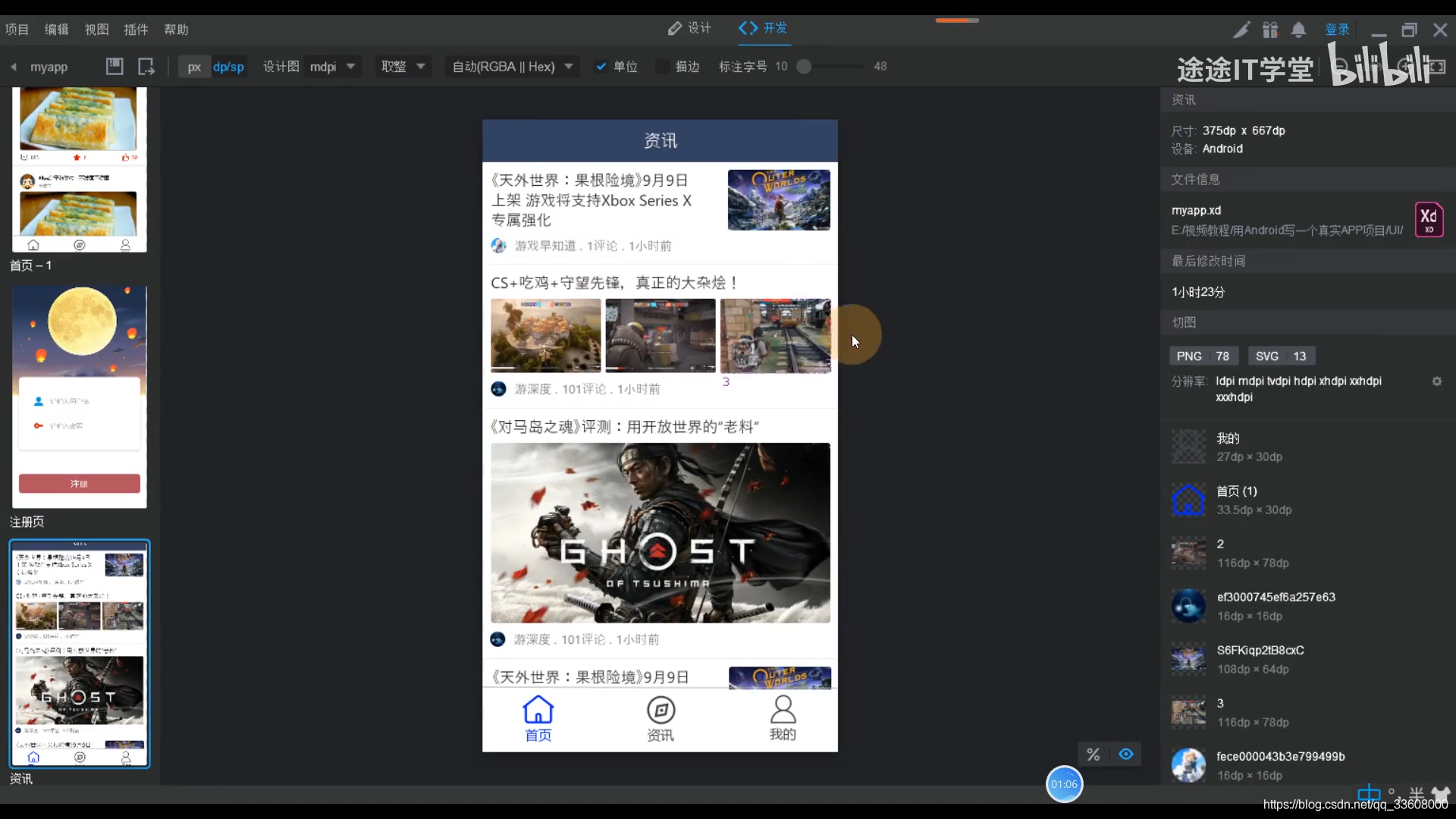The height and width of the screenshot is (819, 1456).
Task: Open resolution settings gear icon
Action: pos(1436,381)
